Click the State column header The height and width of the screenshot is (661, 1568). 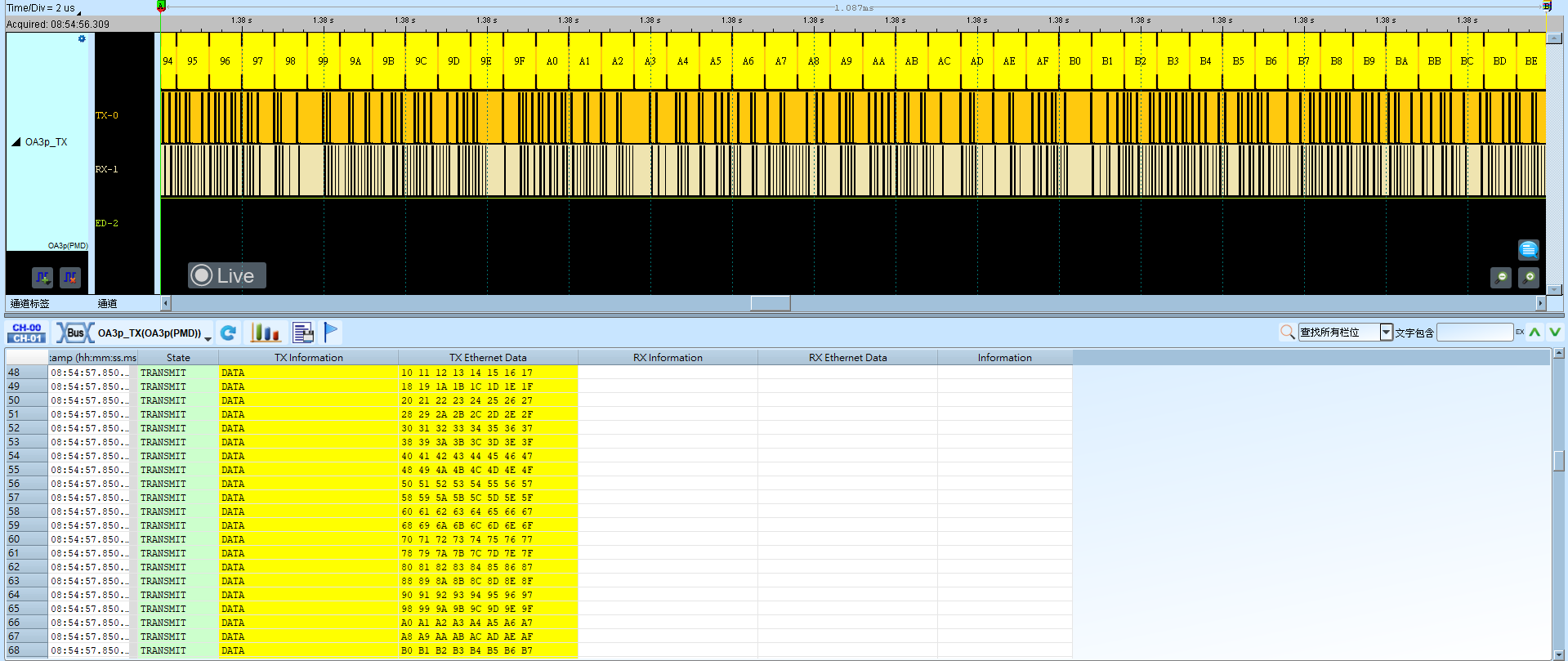click(x=178, y=357)
